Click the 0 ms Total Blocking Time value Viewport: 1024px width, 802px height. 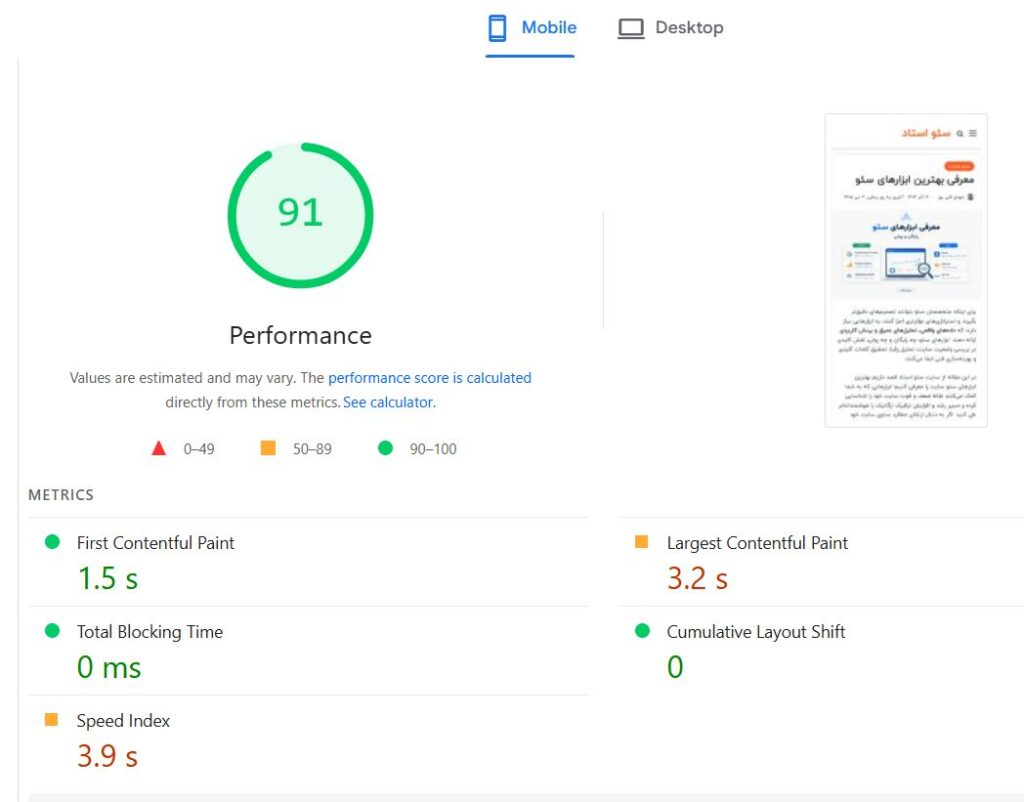point(109,667)
